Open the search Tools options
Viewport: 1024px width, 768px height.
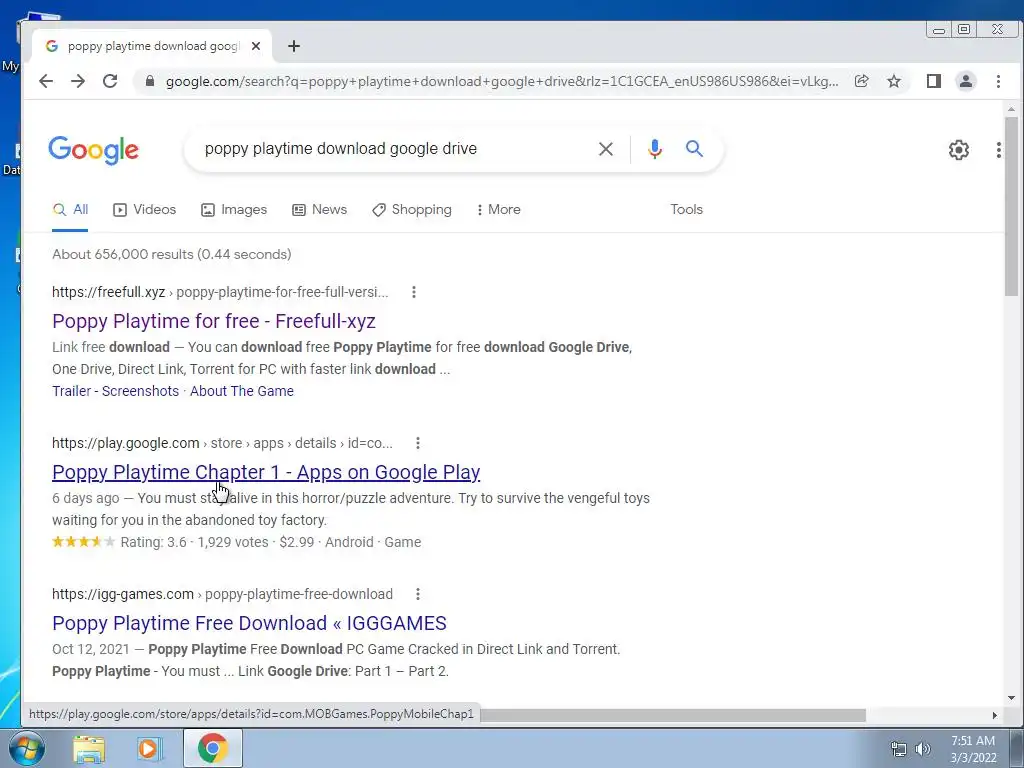(x=686, y=210)
